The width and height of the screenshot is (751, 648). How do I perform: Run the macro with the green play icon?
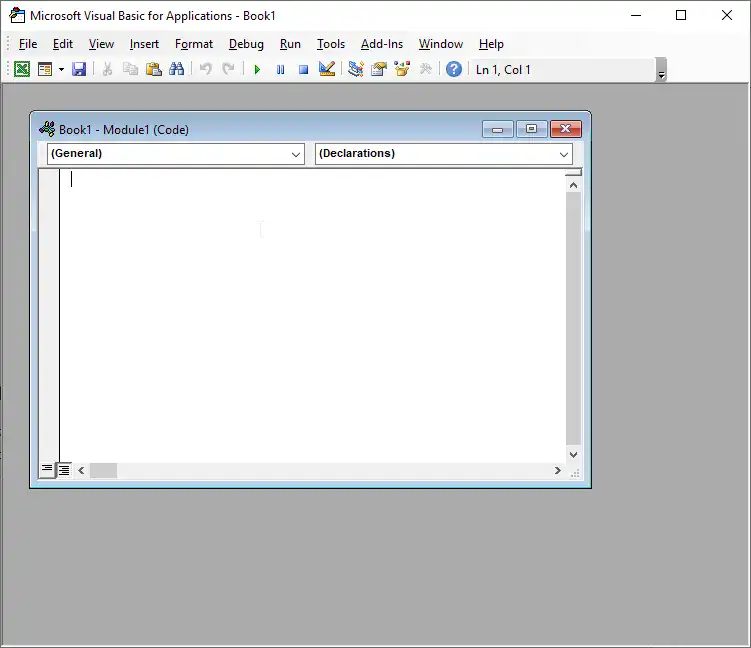click(257, 69)
